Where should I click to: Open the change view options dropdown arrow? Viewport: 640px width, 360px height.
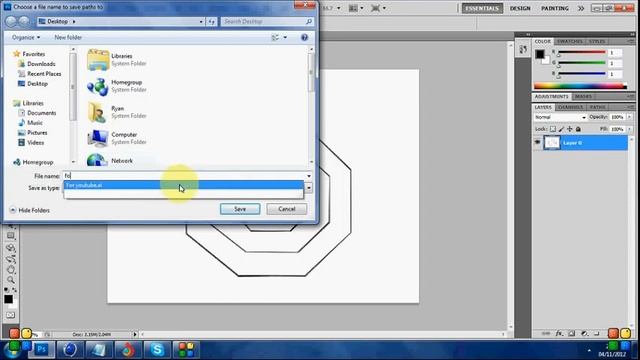[x=285, y=37]
